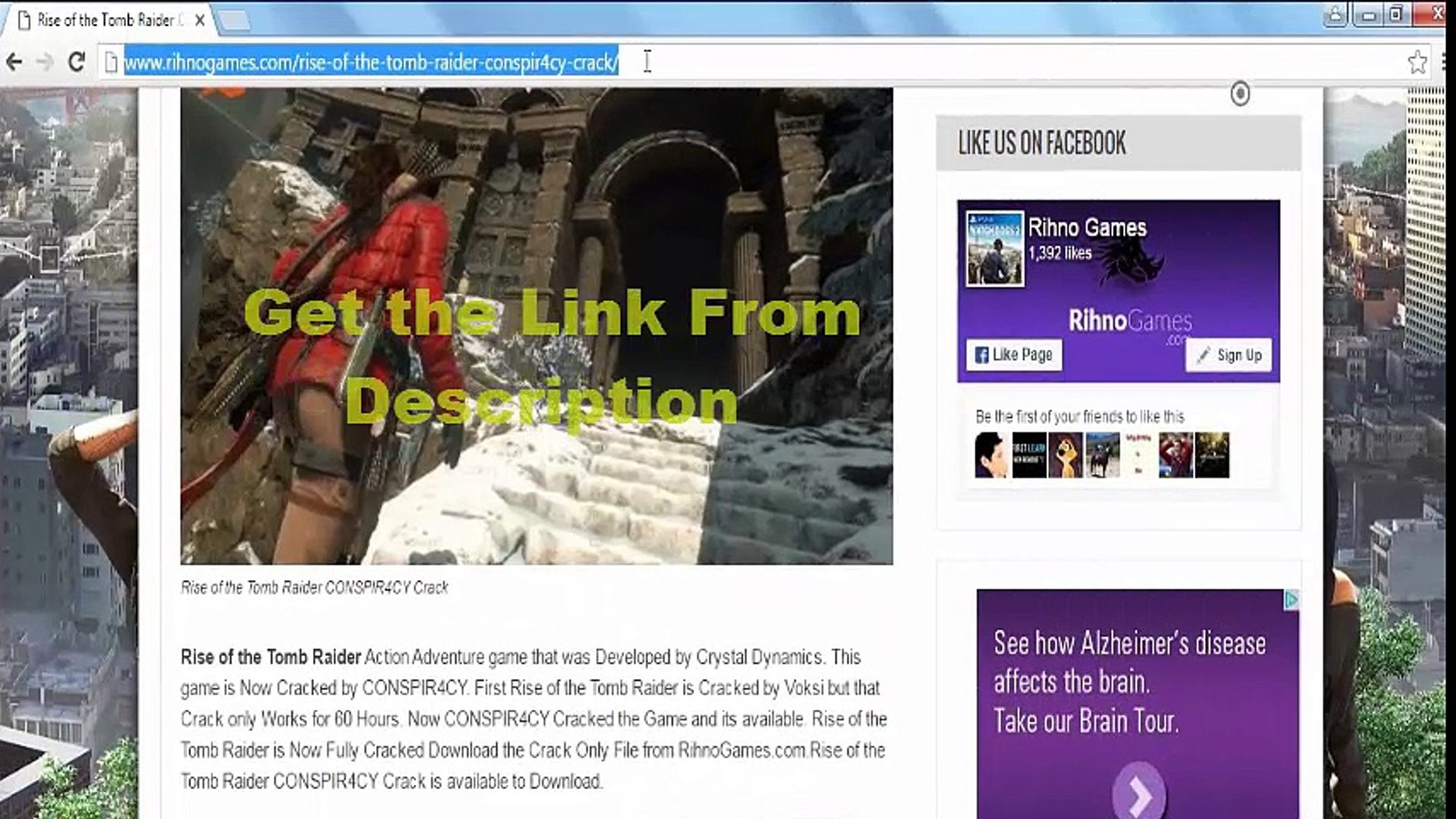
Task: Click the ad's round arrow button
Action: [1138, 794]
